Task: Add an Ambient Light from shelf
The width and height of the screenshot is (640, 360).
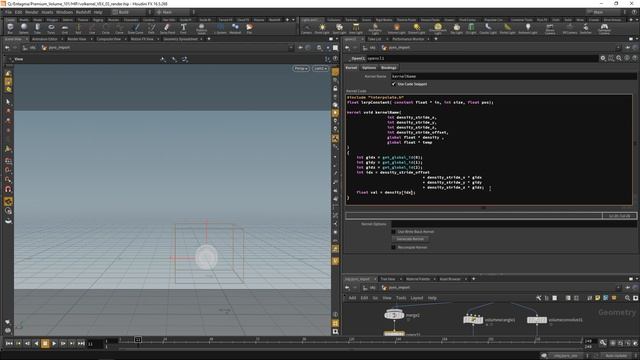Action: (528, 29)
